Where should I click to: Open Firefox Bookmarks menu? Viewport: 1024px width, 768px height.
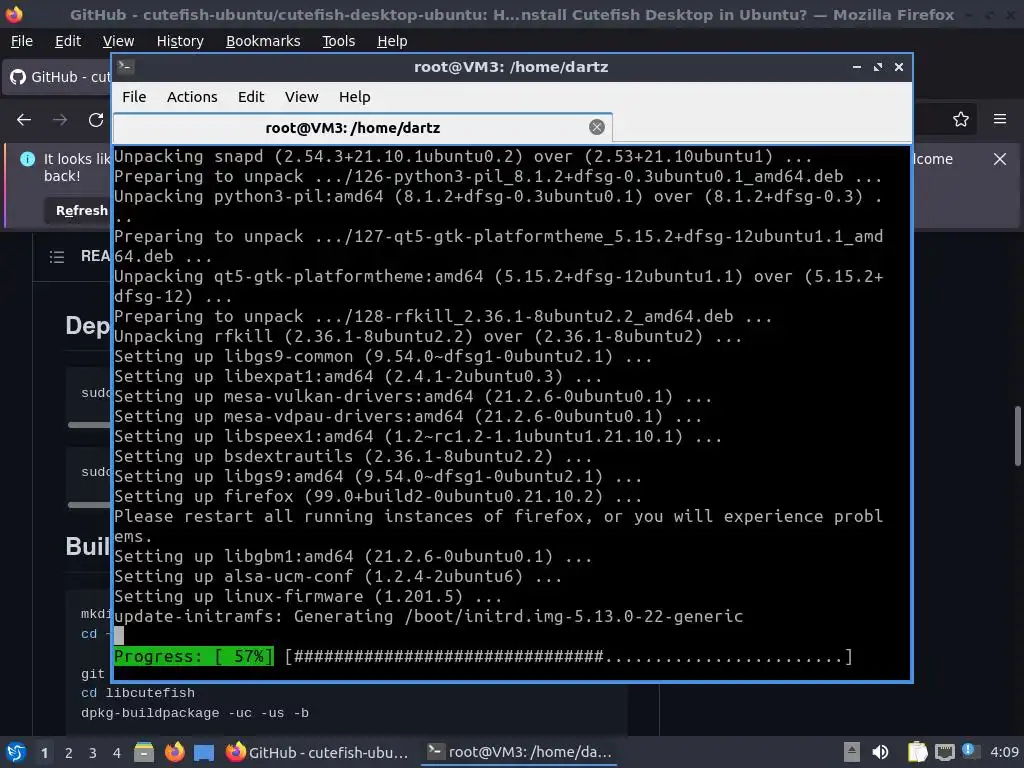tap(263, 41)
